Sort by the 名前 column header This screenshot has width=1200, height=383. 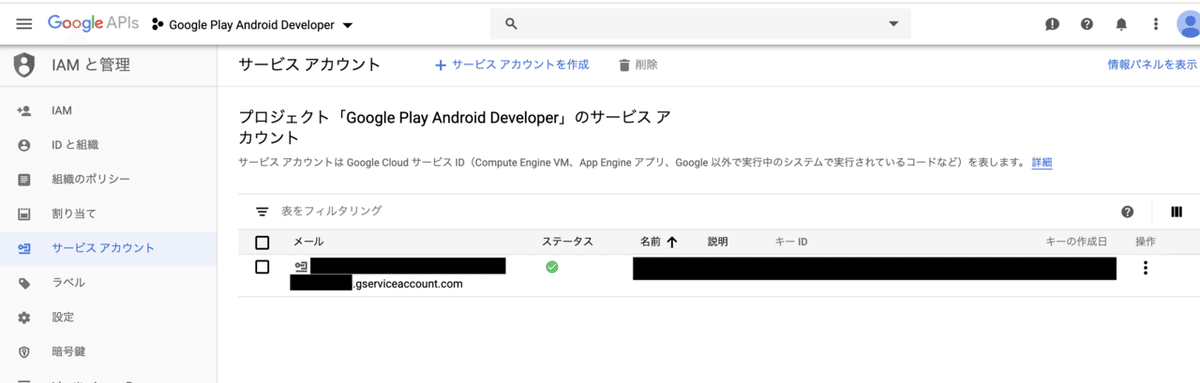pos(659,242)
